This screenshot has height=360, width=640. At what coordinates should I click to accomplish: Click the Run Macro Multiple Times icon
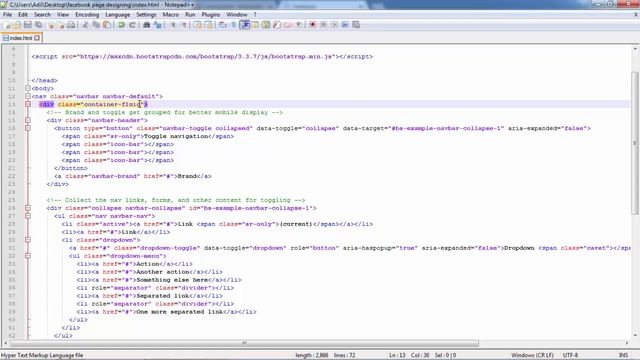click(345, 25)
